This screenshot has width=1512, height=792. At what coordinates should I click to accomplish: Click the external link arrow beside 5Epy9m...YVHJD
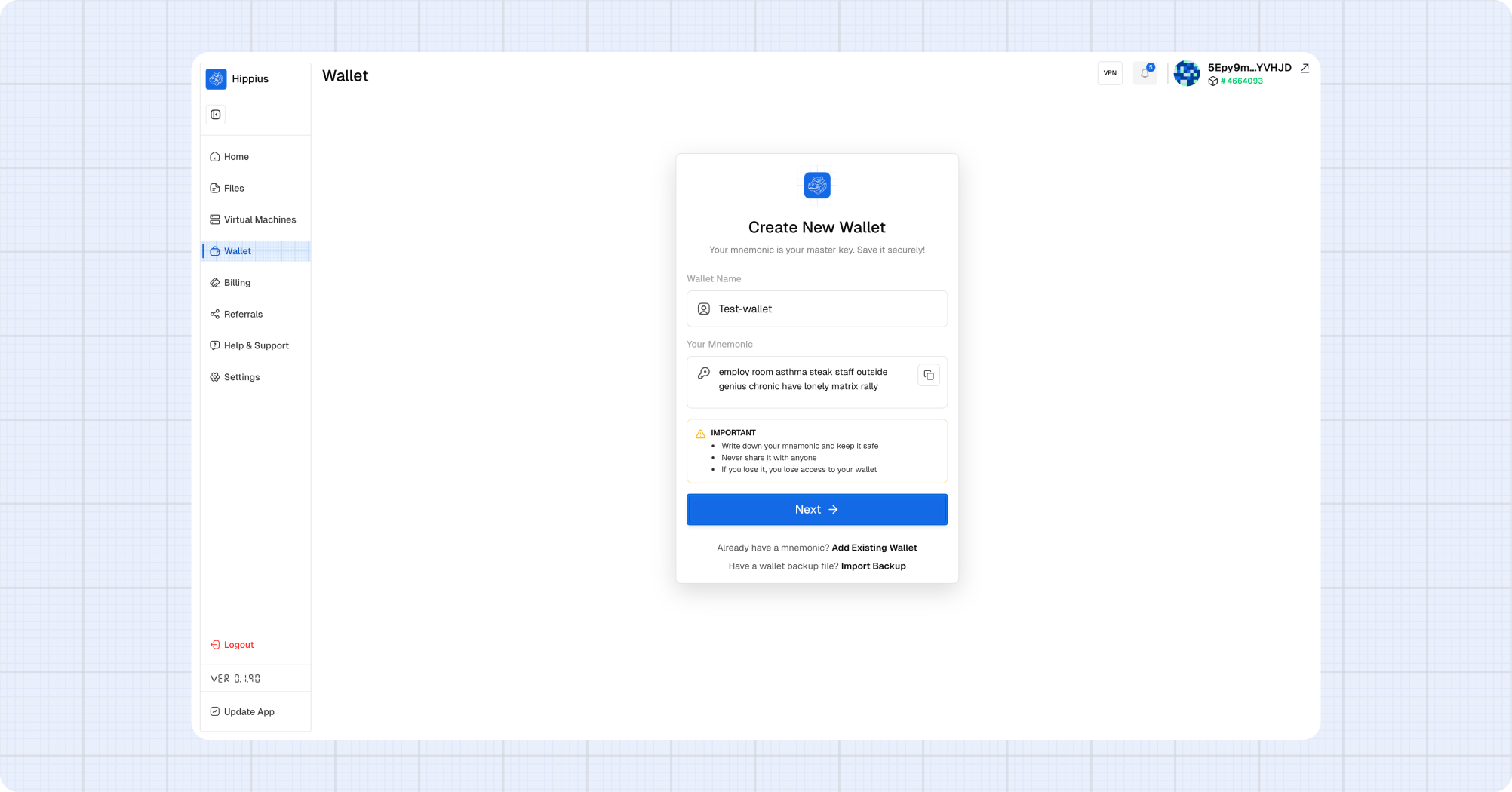pos(1305,67)
